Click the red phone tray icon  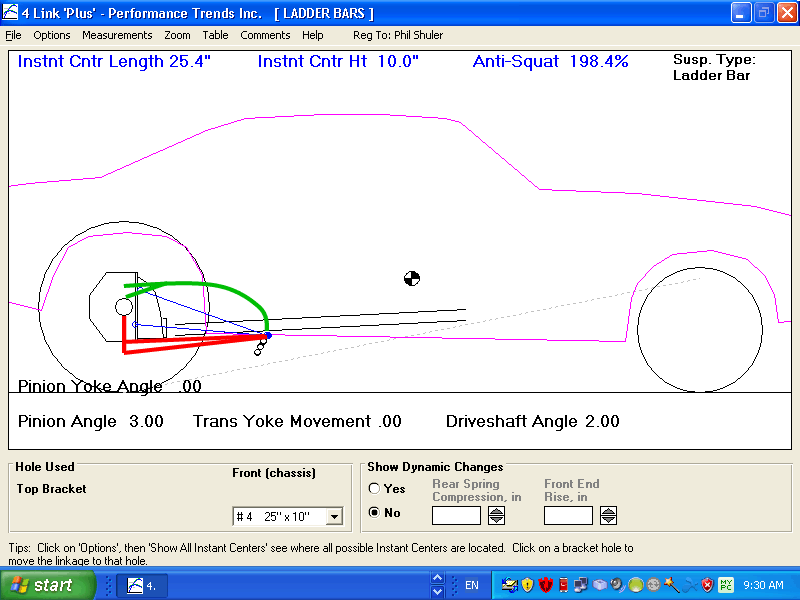(563, 585)
